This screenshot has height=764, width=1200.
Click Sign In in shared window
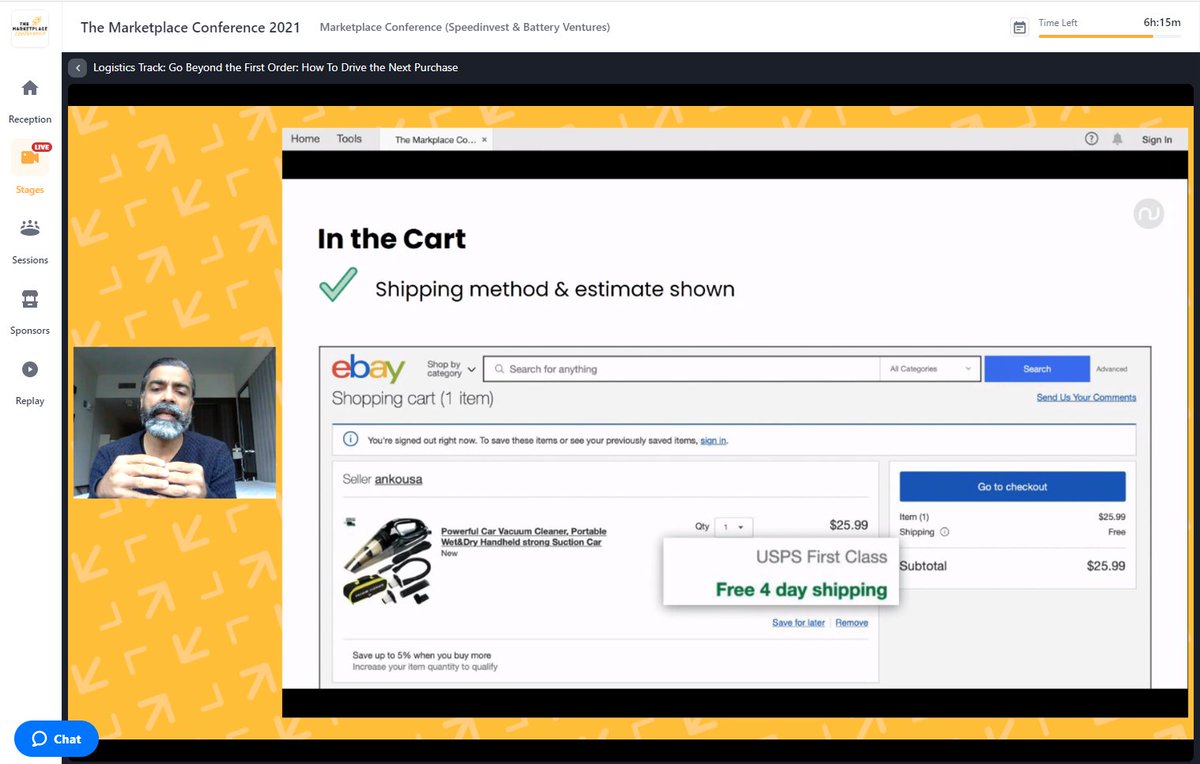click(1157, 139)
